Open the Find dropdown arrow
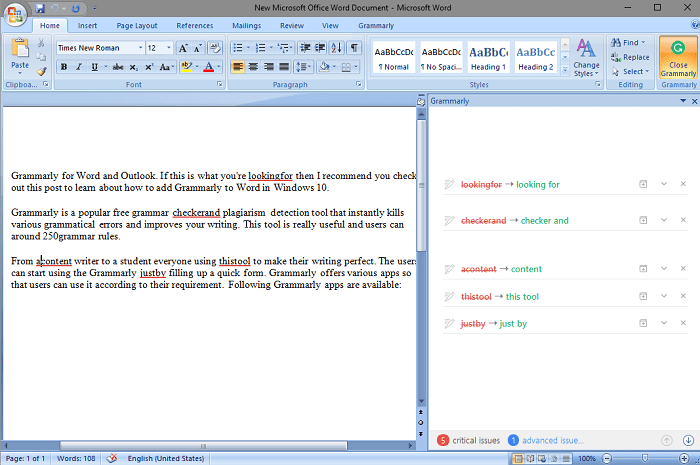This screenshot has height=465, width=700. [643, 42]
